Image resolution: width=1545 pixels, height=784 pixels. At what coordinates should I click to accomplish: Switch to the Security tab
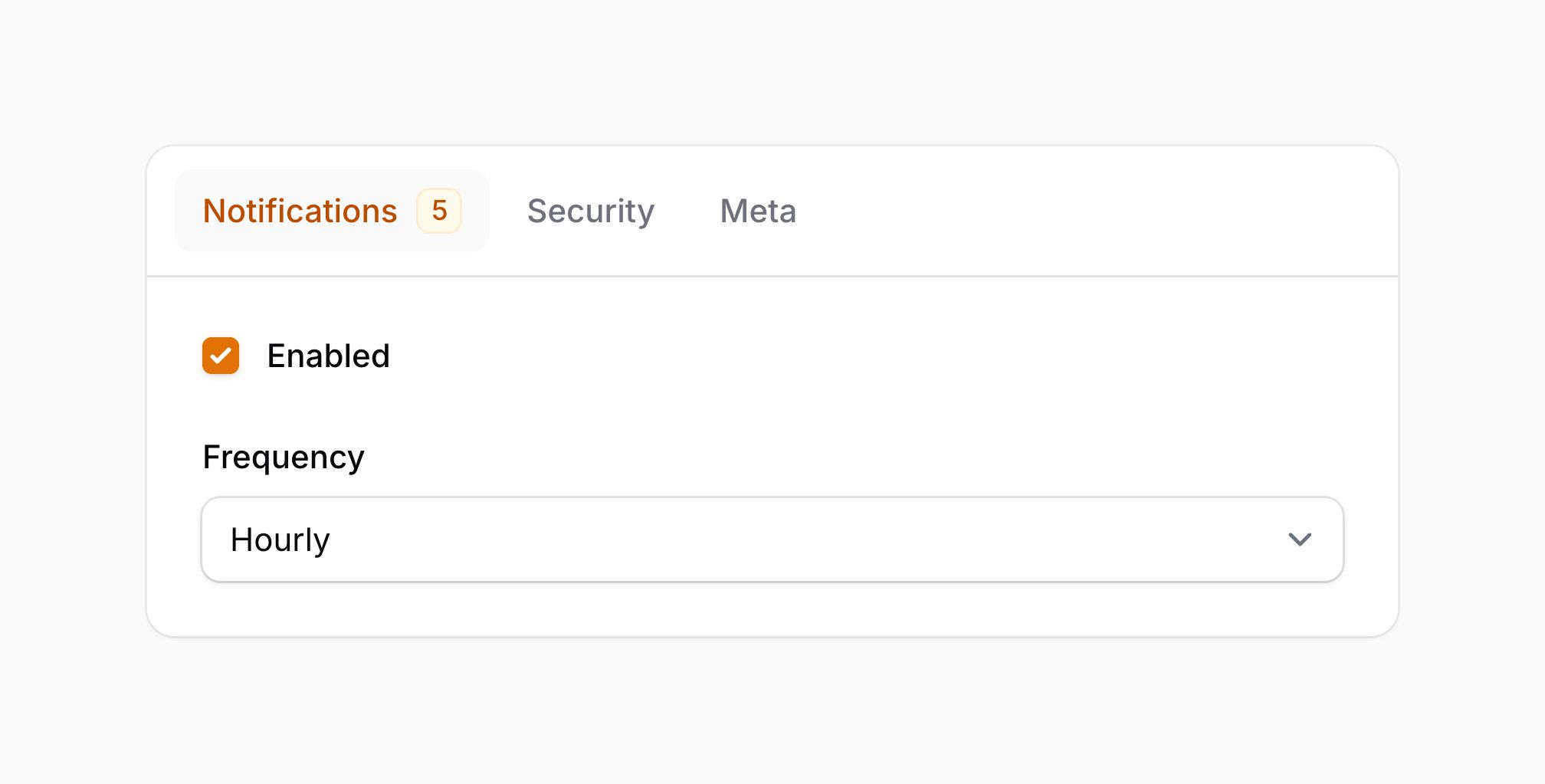(590, 211)
